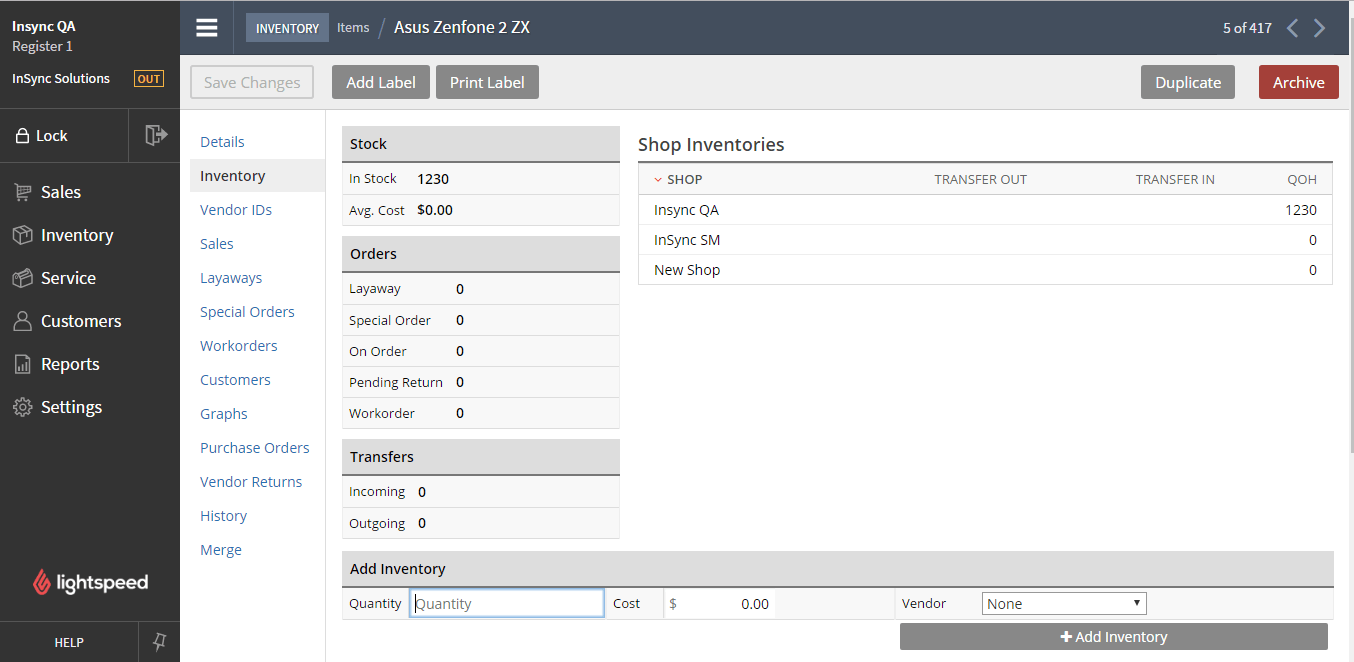This screenshot has width=1354, height=662.
Task: Focus the Quantity input field
Action: click(507, 604)
